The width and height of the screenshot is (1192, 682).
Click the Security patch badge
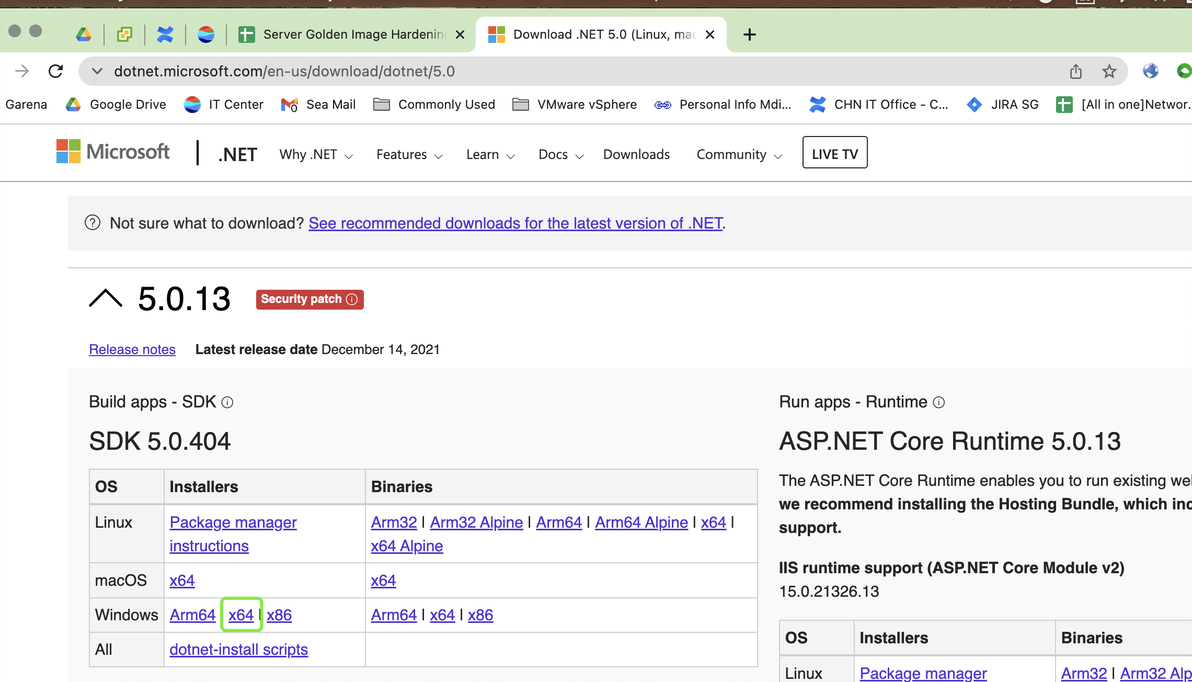pos(309,299)
